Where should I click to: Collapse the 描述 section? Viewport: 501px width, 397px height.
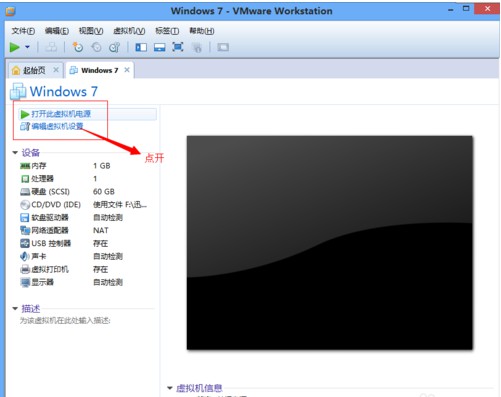[15, 309]
